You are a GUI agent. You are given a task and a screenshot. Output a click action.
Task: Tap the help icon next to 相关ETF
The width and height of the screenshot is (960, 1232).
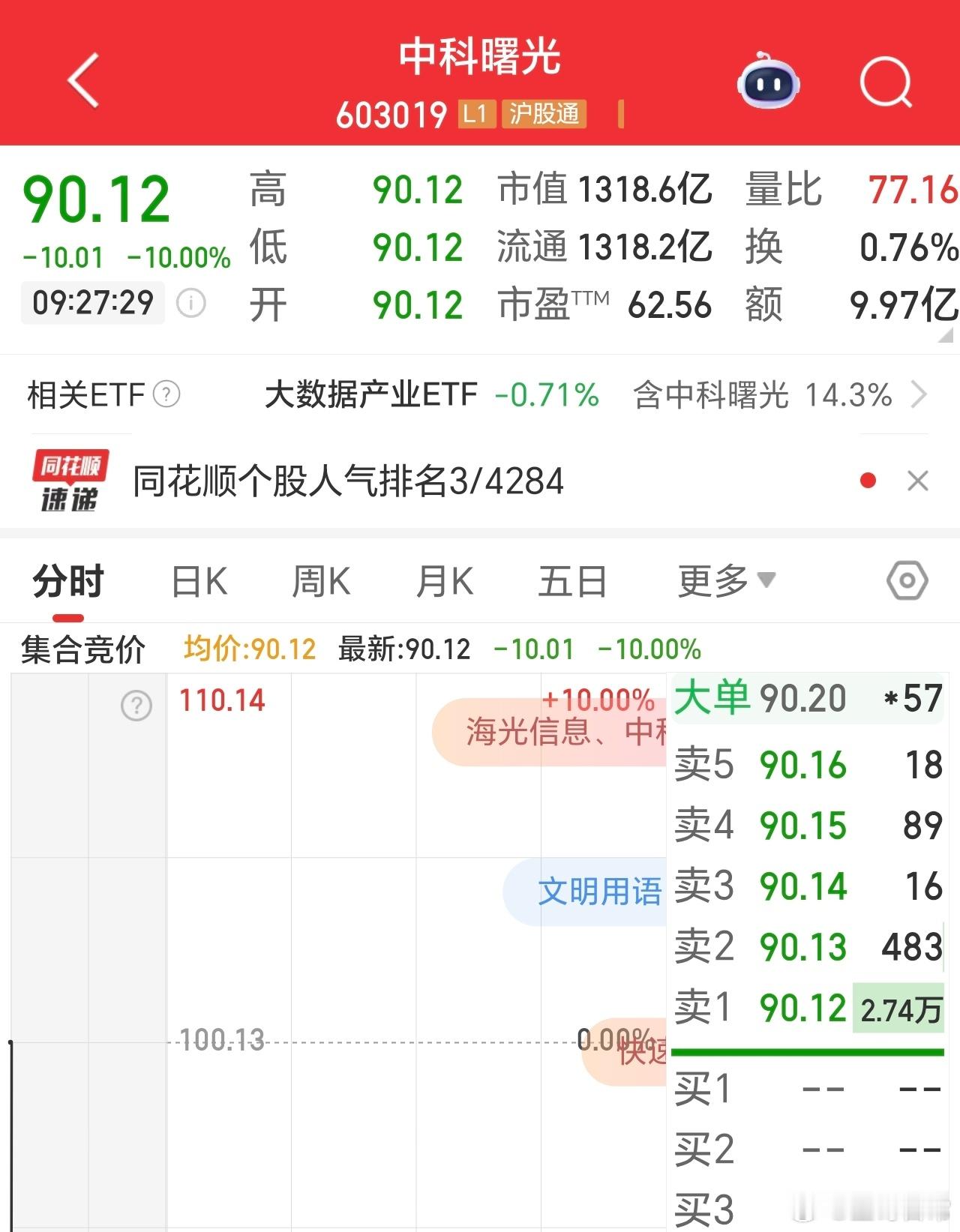(166, 394)
